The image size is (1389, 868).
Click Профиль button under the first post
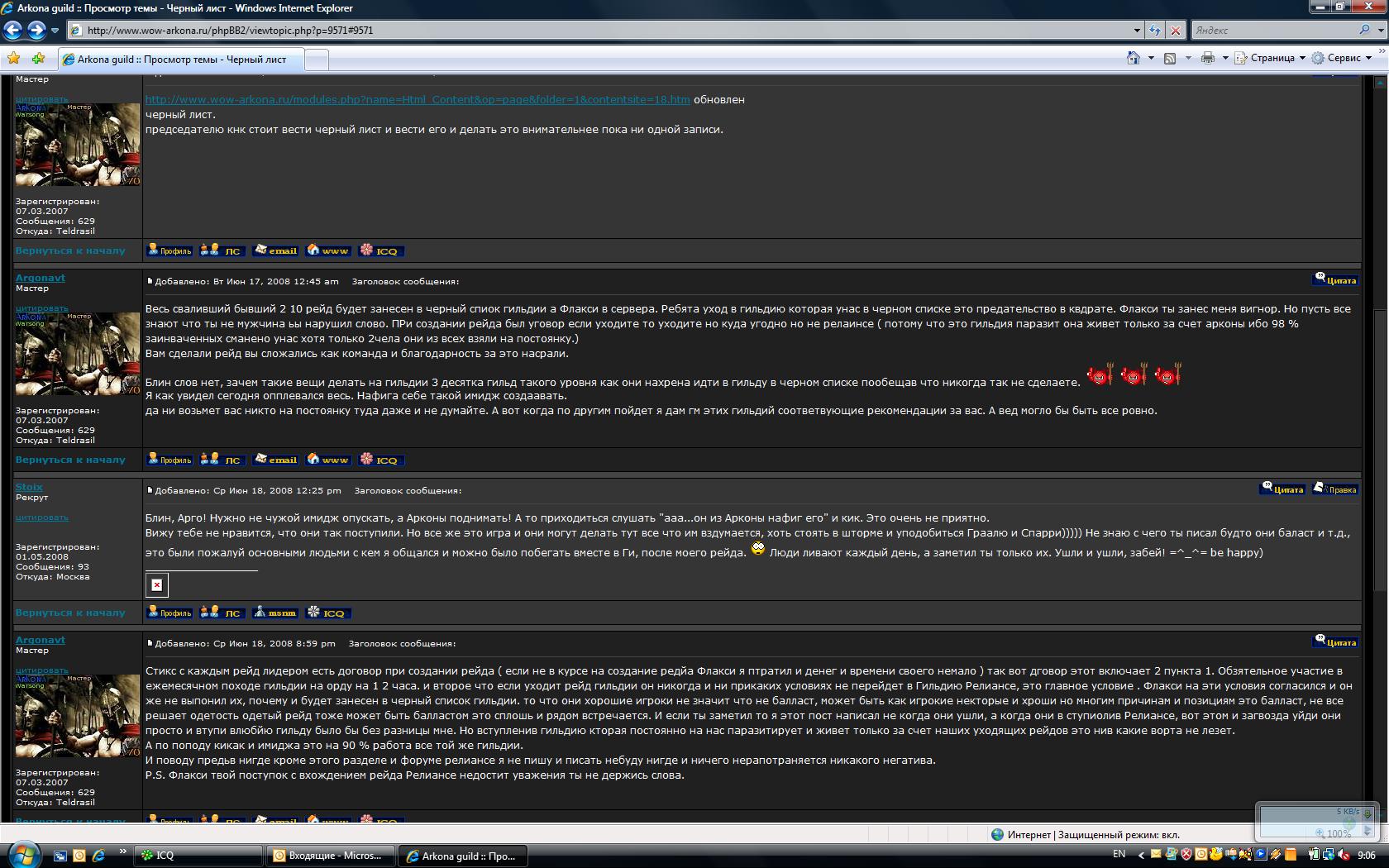tap(169, 250)
